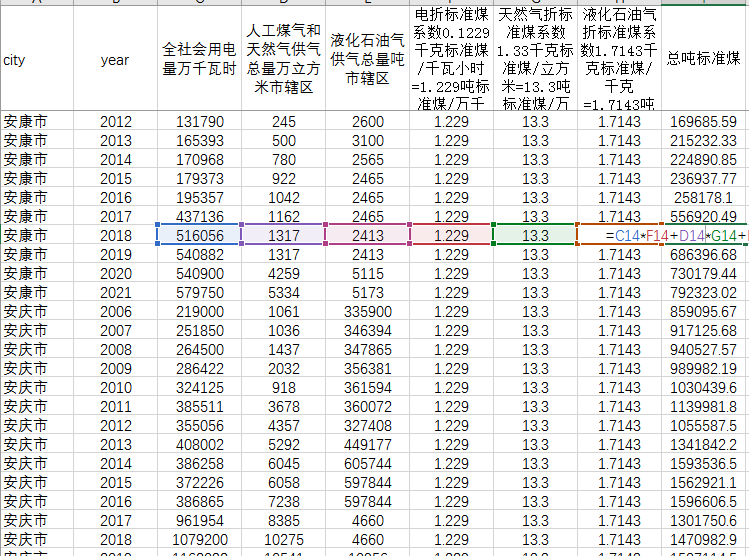Select the '全社会用电量万千瓦时' header cell
Image resolution: width=749 pixels, height=556 pixels.
pyautogui.click(x=200, y=59)
